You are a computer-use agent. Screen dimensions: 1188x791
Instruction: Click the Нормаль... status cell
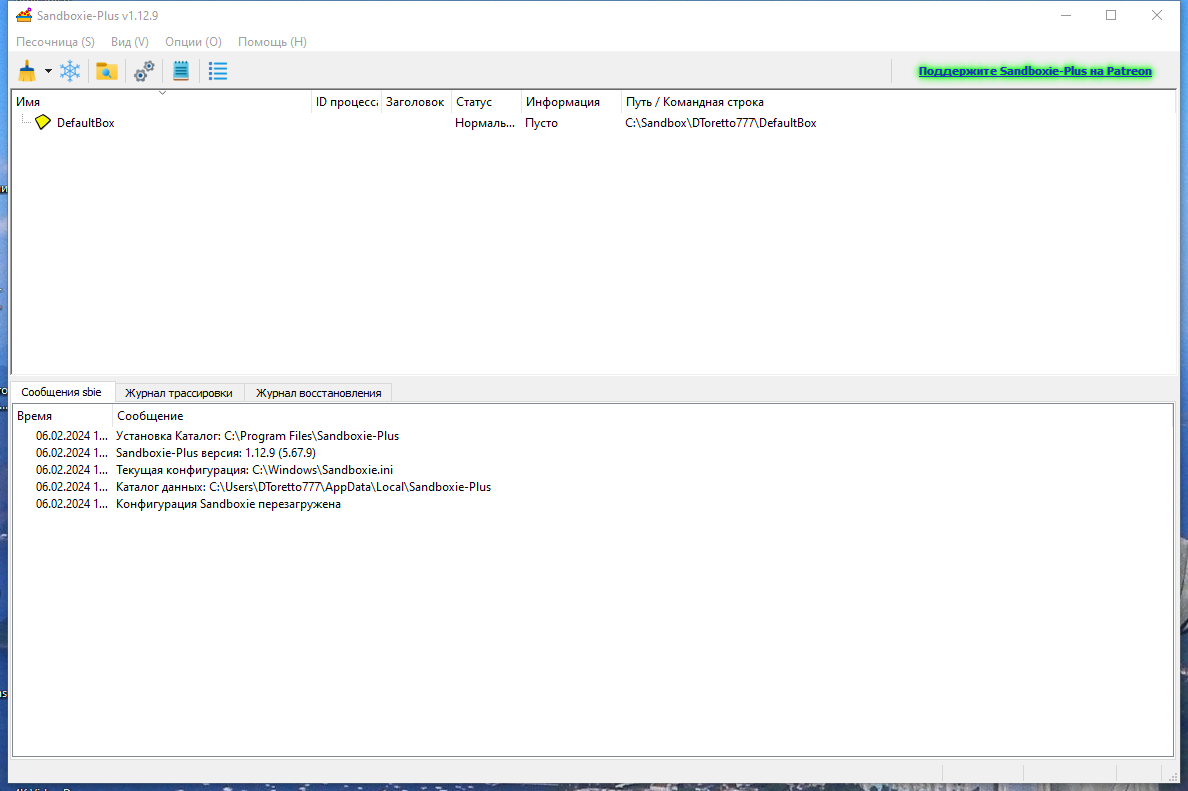485,123
